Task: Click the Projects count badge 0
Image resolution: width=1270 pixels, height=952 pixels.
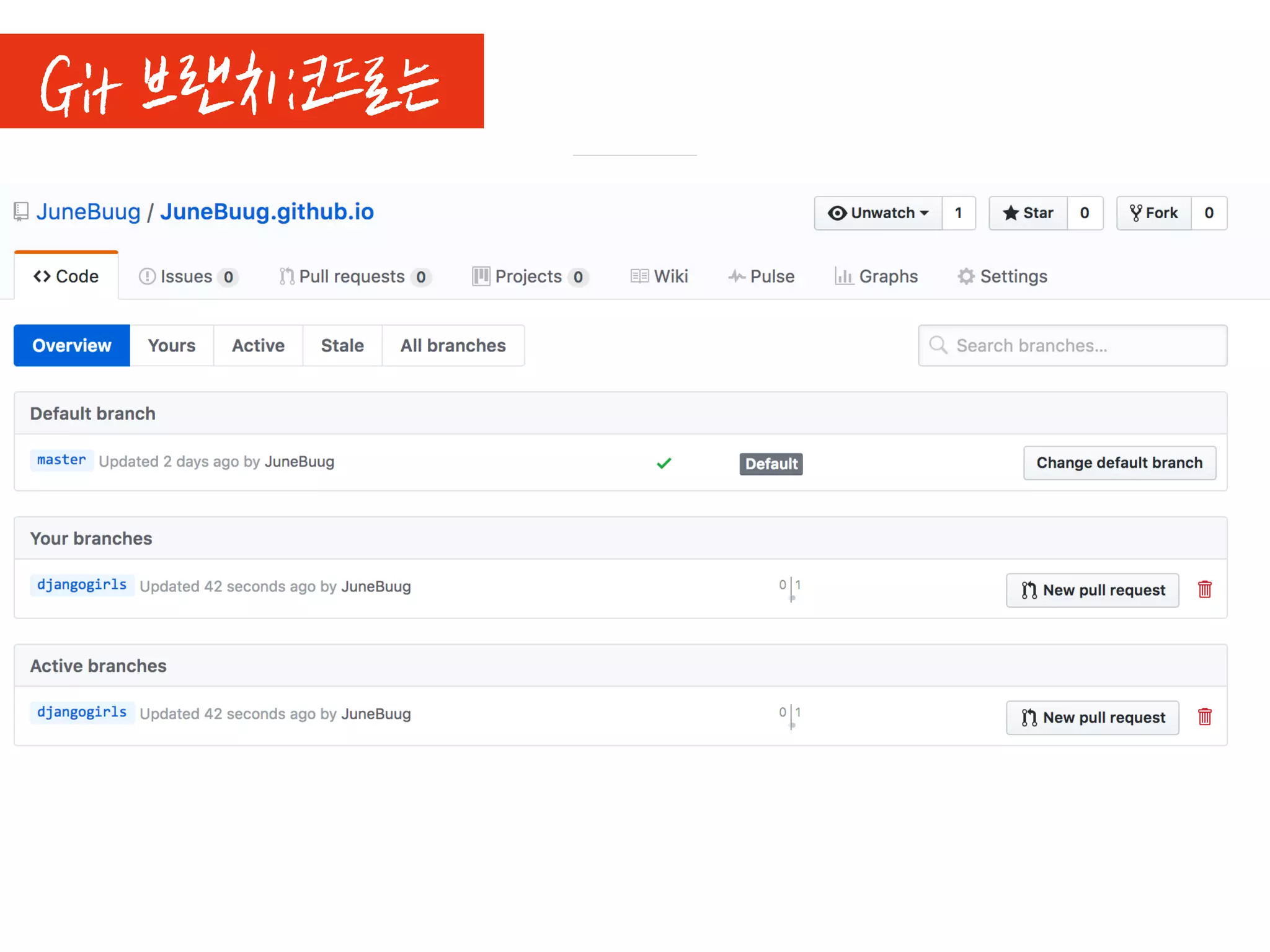Action: pos(578,277)
